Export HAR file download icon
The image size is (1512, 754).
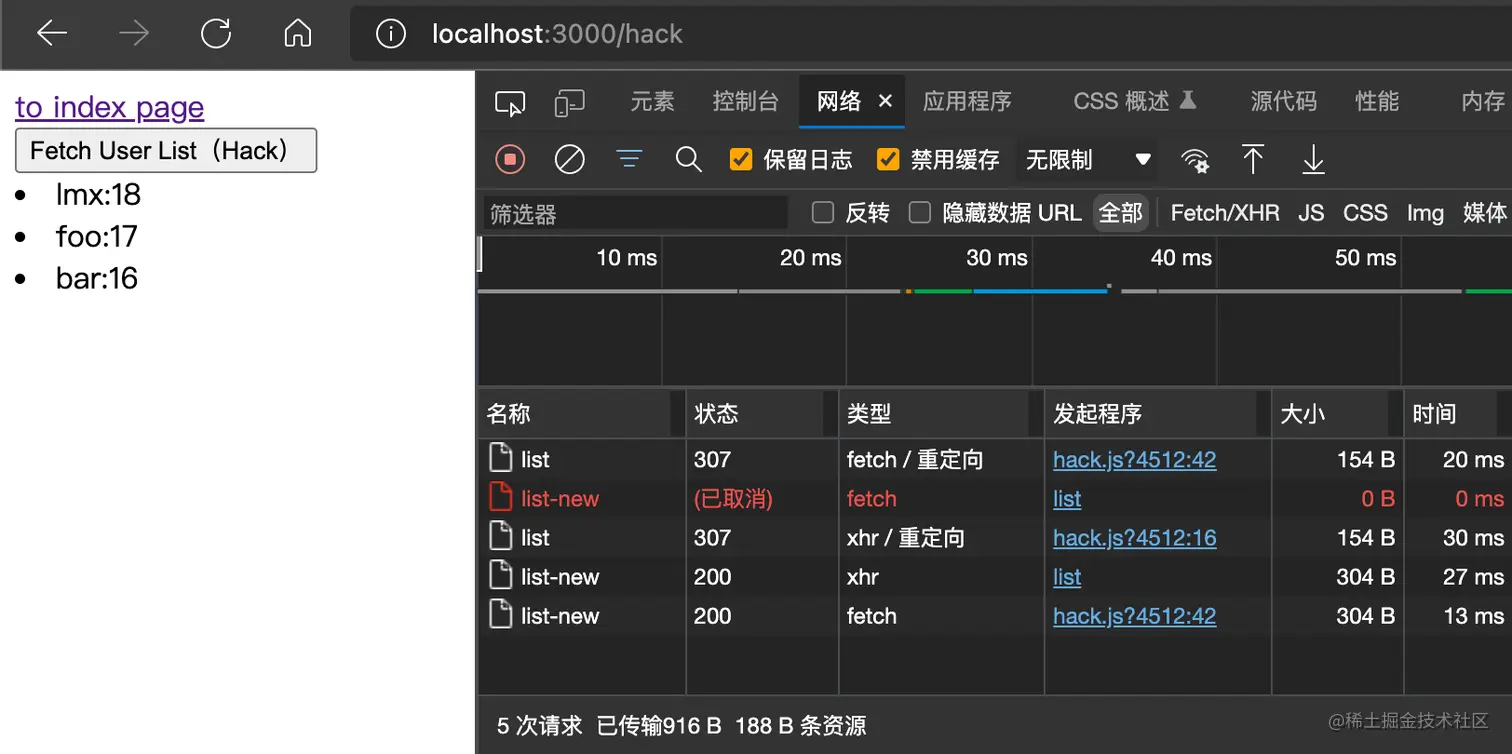[x=1313, y=159]
